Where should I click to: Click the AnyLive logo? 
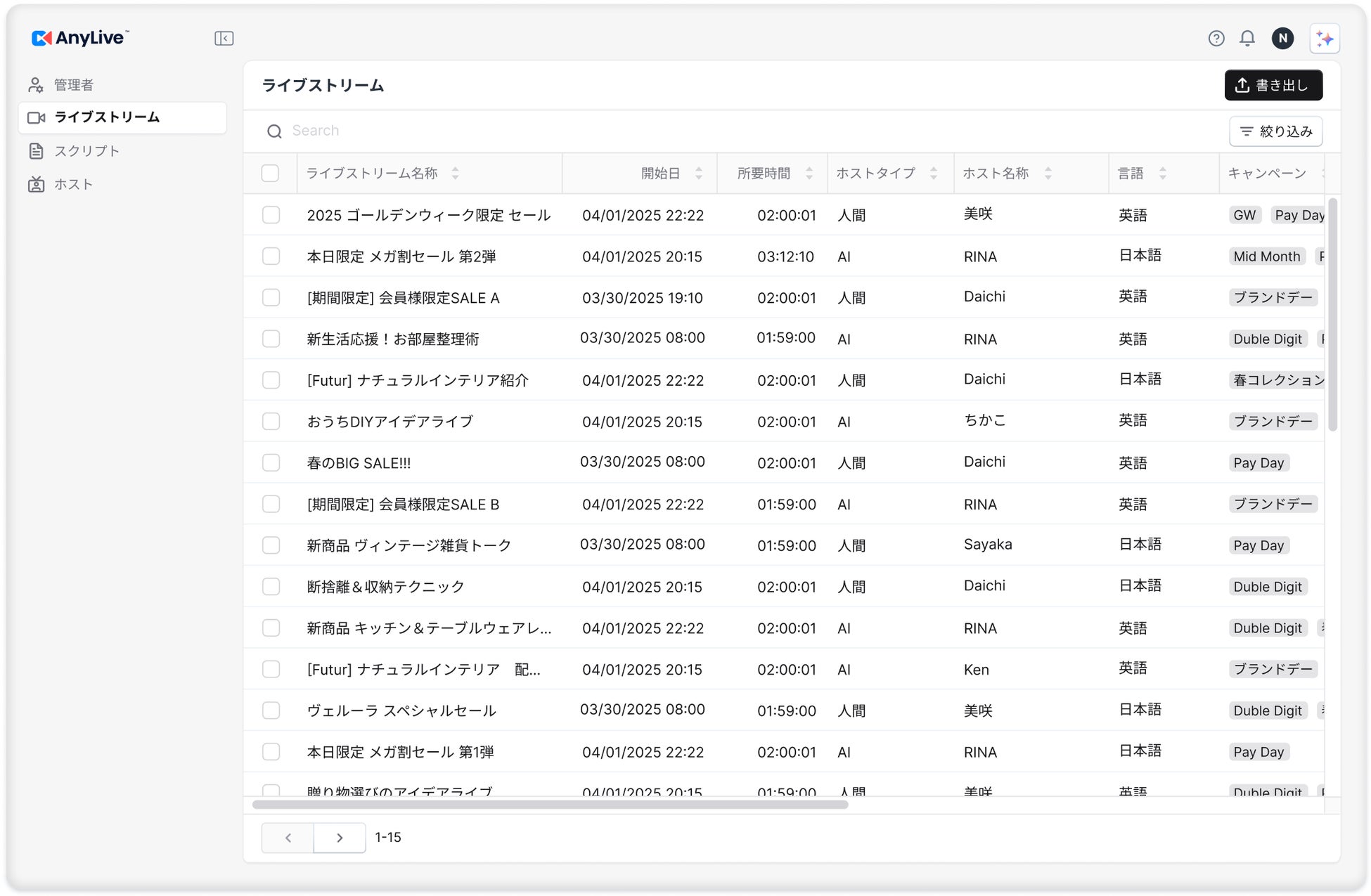point(78,38)
